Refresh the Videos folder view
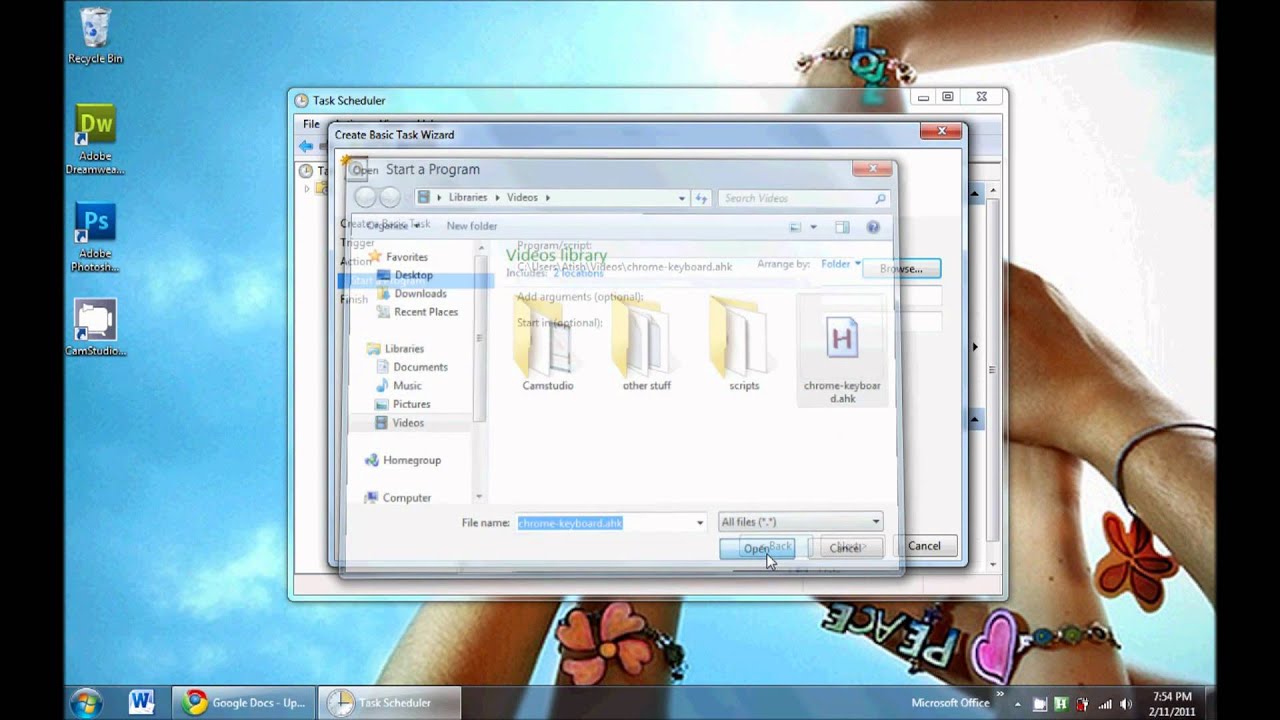The width and height of the screenshot is (1280, 720). [701, 198]
